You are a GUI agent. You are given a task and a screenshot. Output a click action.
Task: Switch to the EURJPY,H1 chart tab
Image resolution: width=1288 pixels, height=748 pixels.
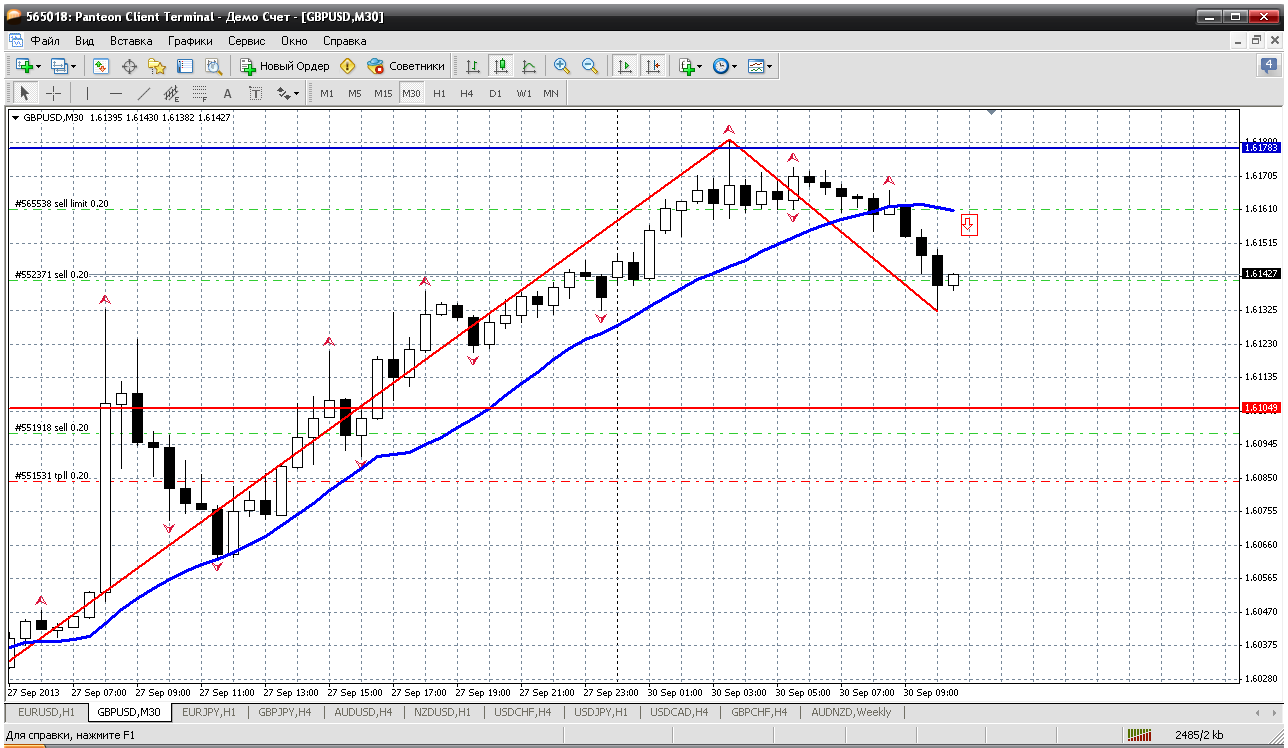click(x=210, y=712)
